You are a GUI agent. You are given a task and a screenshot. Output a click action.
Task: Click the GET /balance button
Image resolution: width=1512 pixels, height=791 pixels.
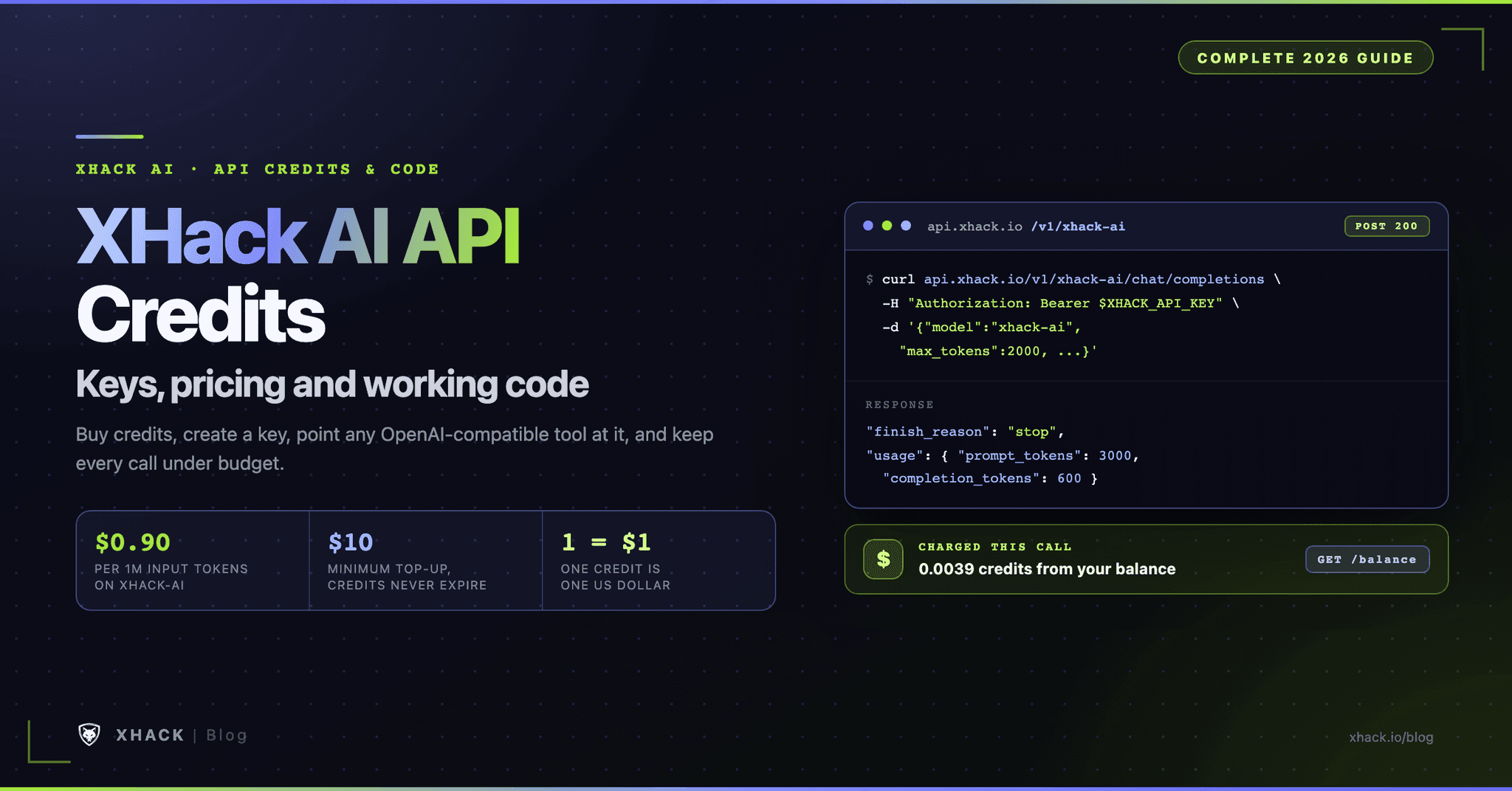pyautogui.click(x=1367, y=559)
